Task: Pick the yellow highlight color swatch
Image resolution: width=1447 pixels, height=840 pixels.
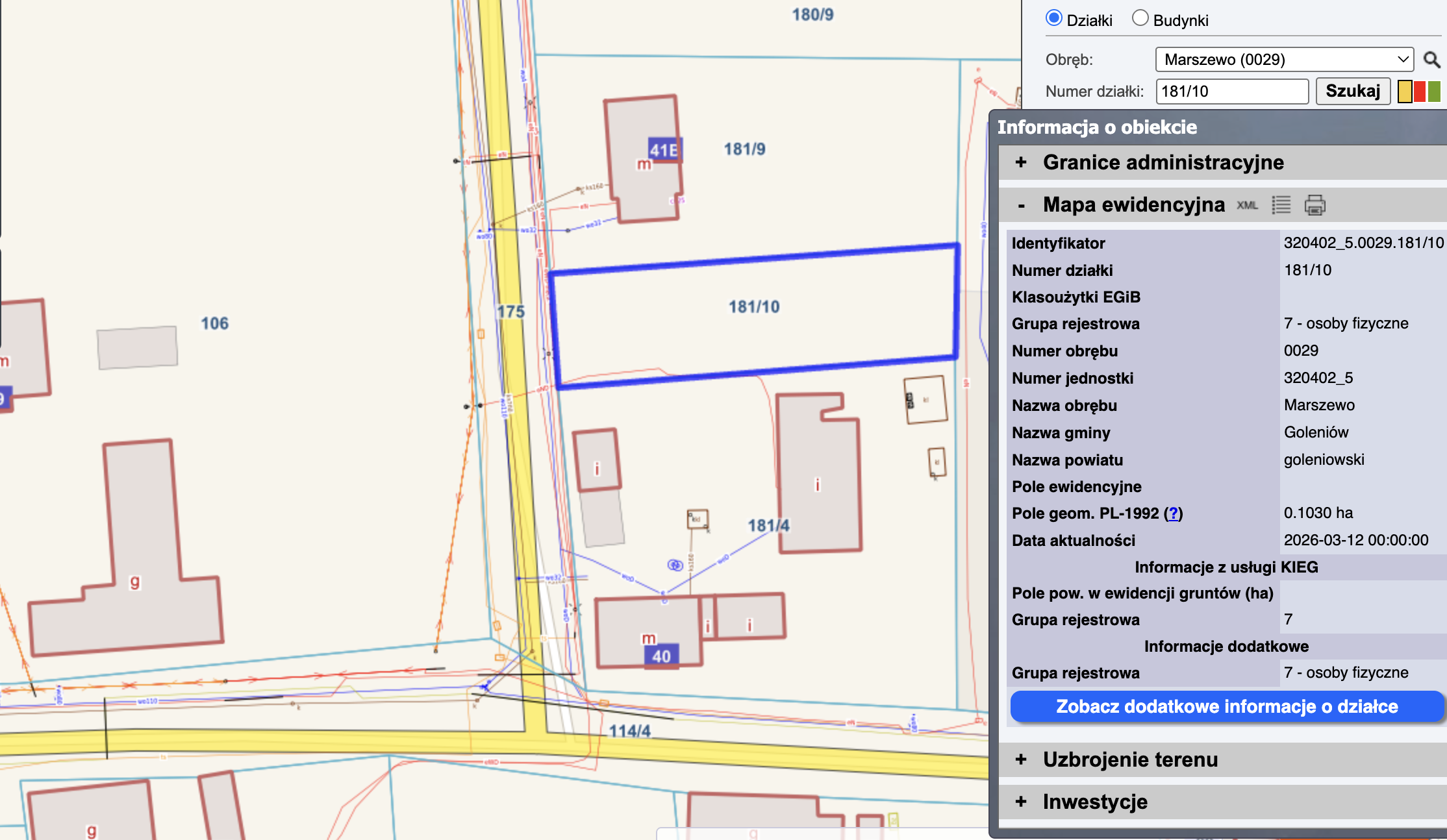Action: 1405,92
